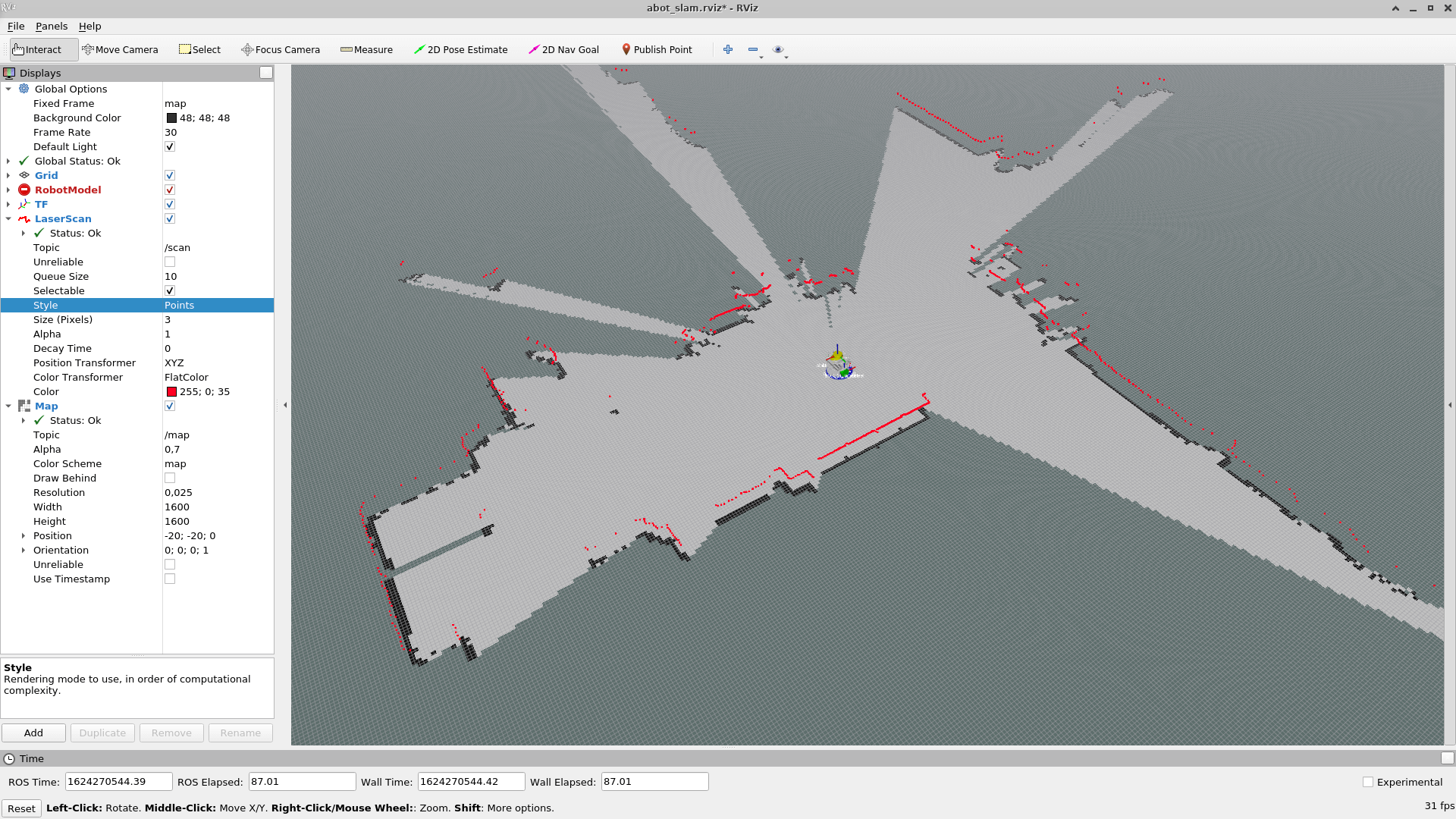
Task: Click the Wall Elapsed time field
Action: click(654, 781)
